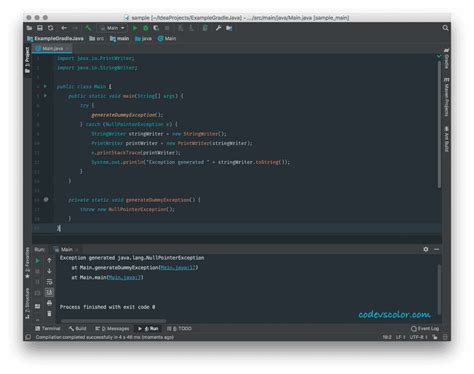Hide the Run panel with minus icon

(x=437, y=249)
